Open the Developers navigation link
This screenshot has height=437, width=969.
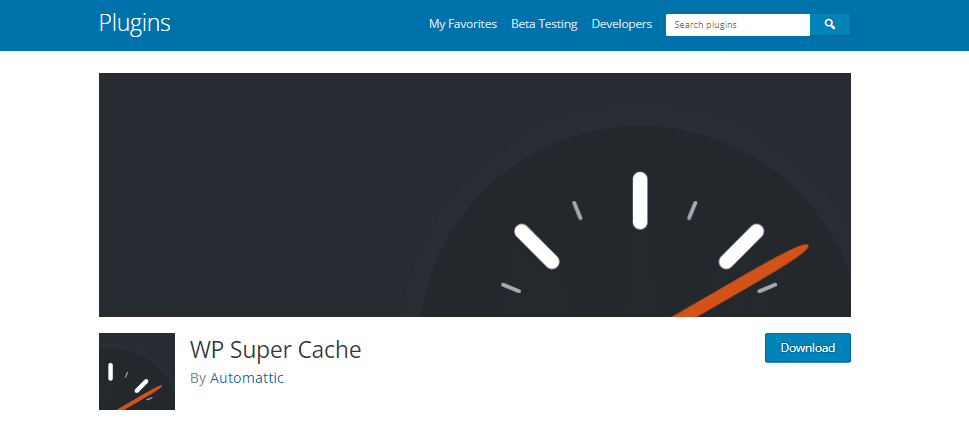pyautogui.click(x=622, y=24)
